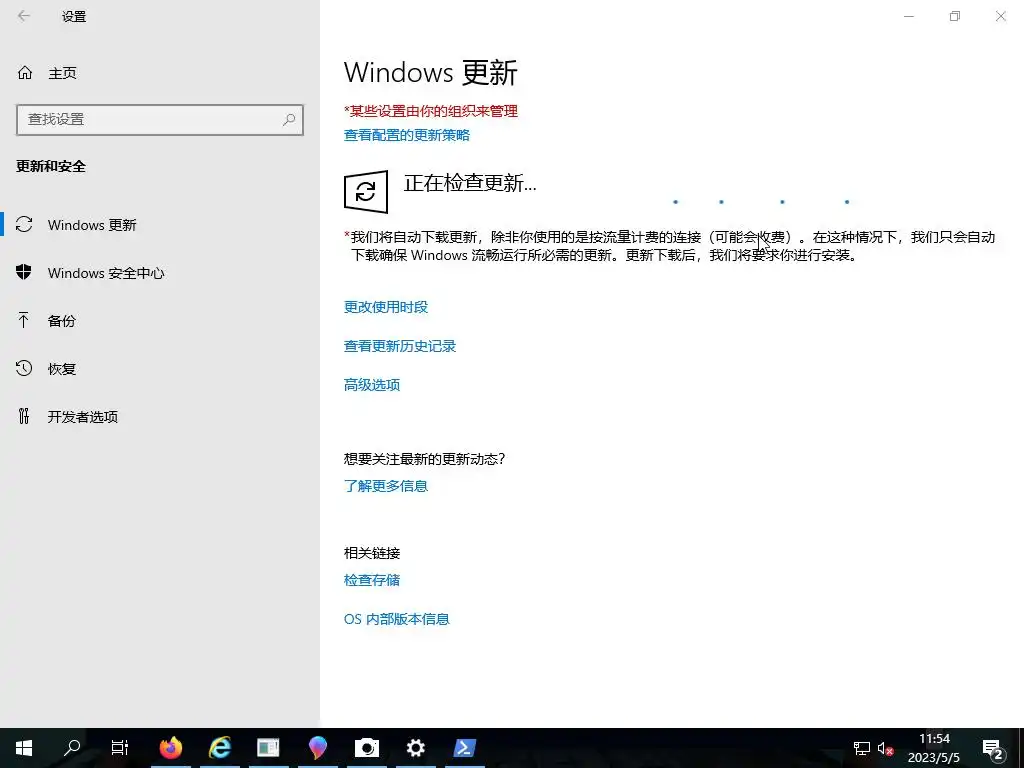This screenshot has height=768, width=1024.
Task: Open PowerShell from the taskbar
Action: (x=464, y=748)
